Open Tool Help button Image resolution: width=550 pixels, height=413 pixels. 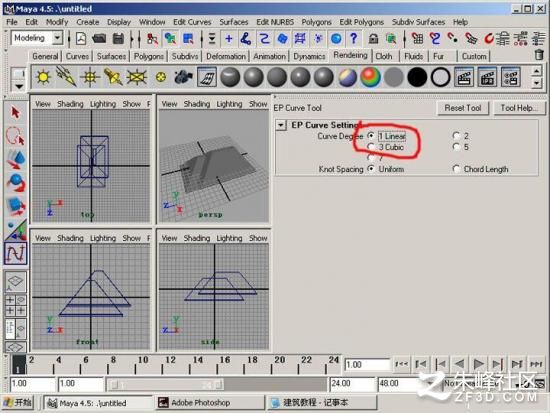pos(519,108)
